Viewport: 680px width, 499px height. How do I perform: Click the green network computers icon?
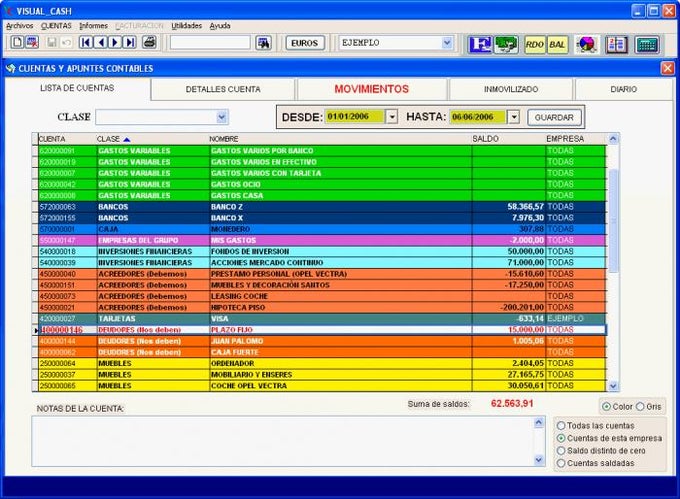tap(506, 44)
